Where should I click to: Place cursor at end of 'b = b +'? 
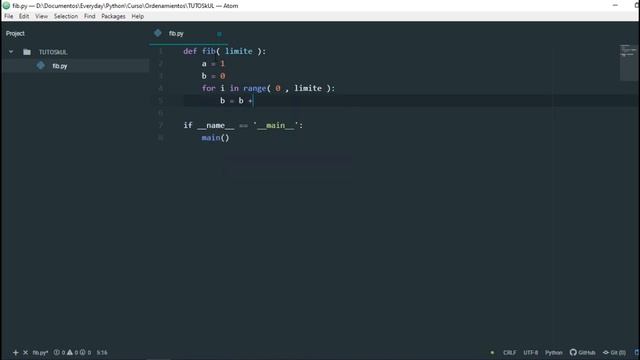pos(253,100)
